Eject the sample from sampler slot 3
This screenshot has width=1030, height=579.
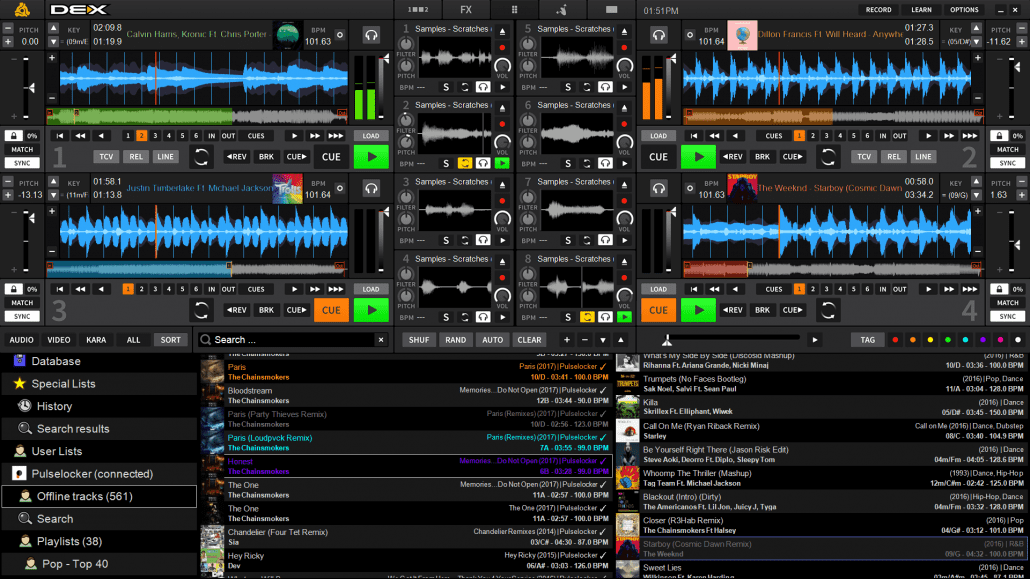(502, 185)
